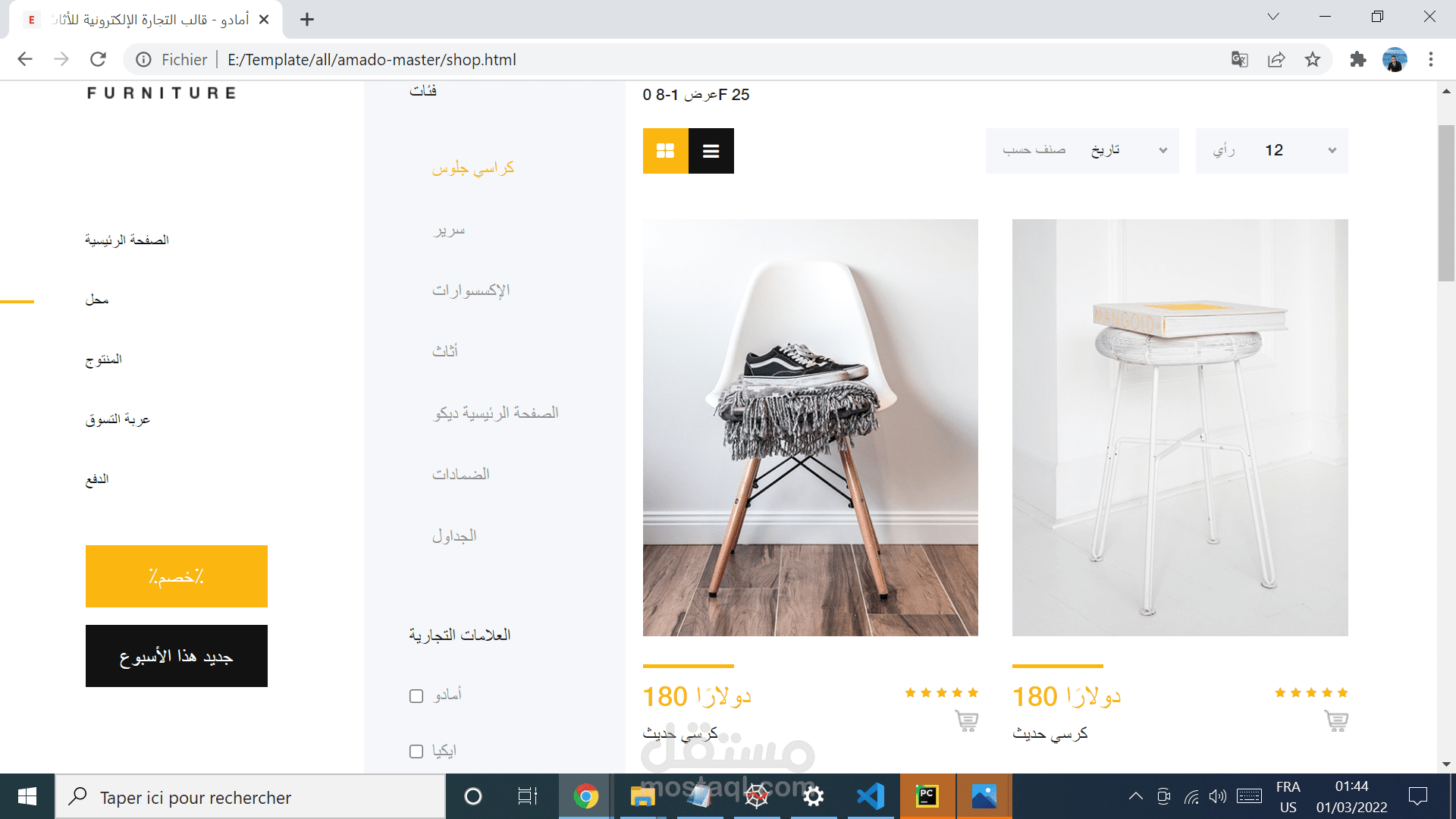Open Visual Studio Code from taskbar
The width and height of the screenshot is (1456, 819).
click(870, 796)
